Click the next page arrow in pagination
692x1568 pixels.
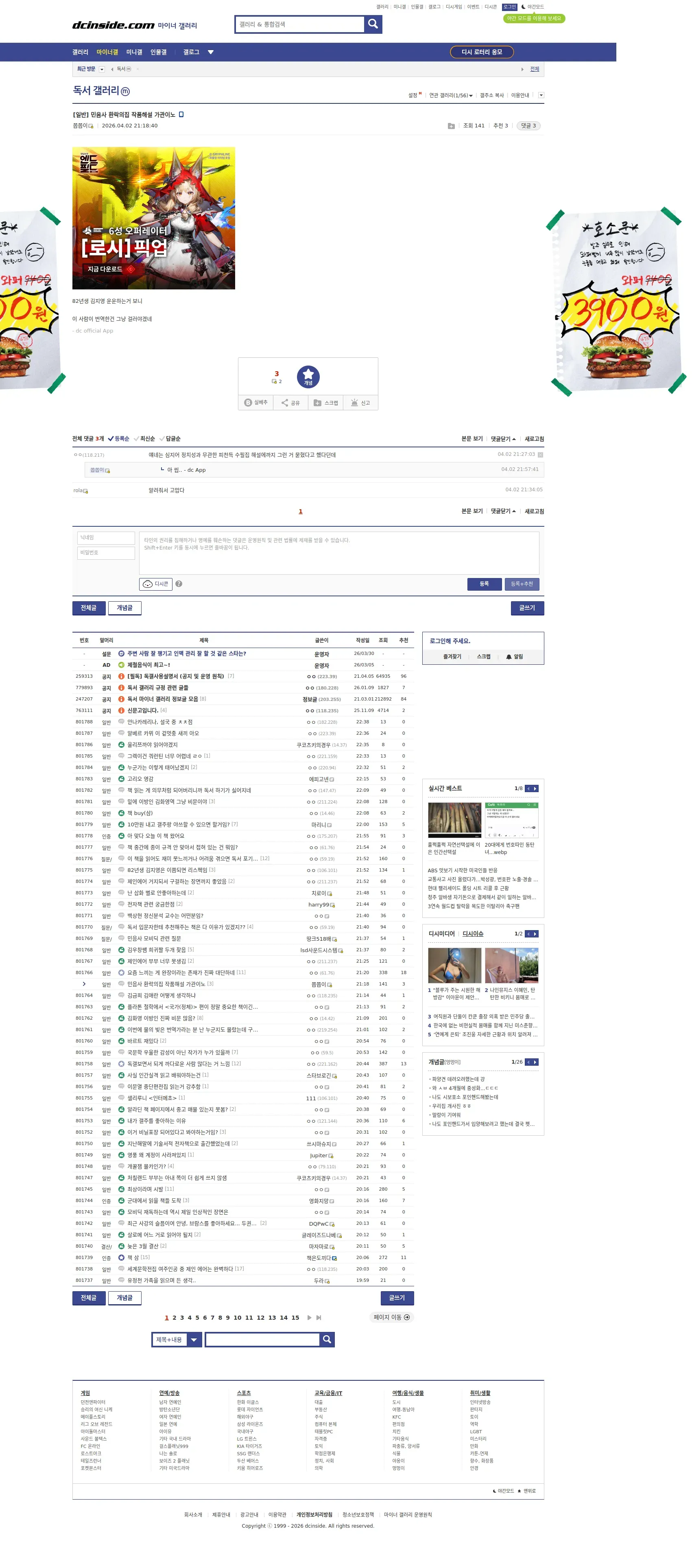[x=310, y=1317]
